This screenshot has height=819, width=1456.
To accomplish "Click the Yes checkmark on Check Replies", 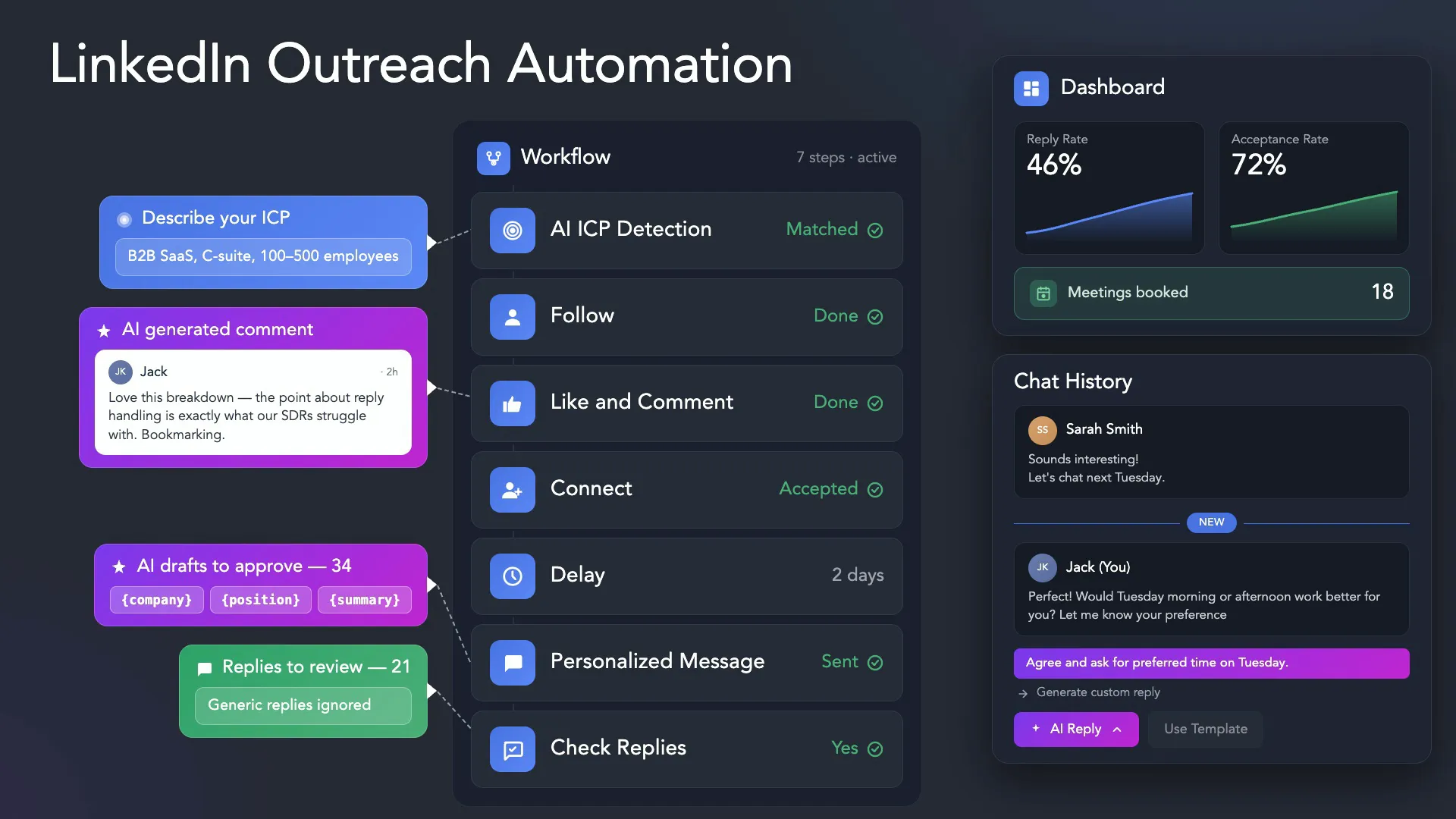I will [x=875, y=749].
